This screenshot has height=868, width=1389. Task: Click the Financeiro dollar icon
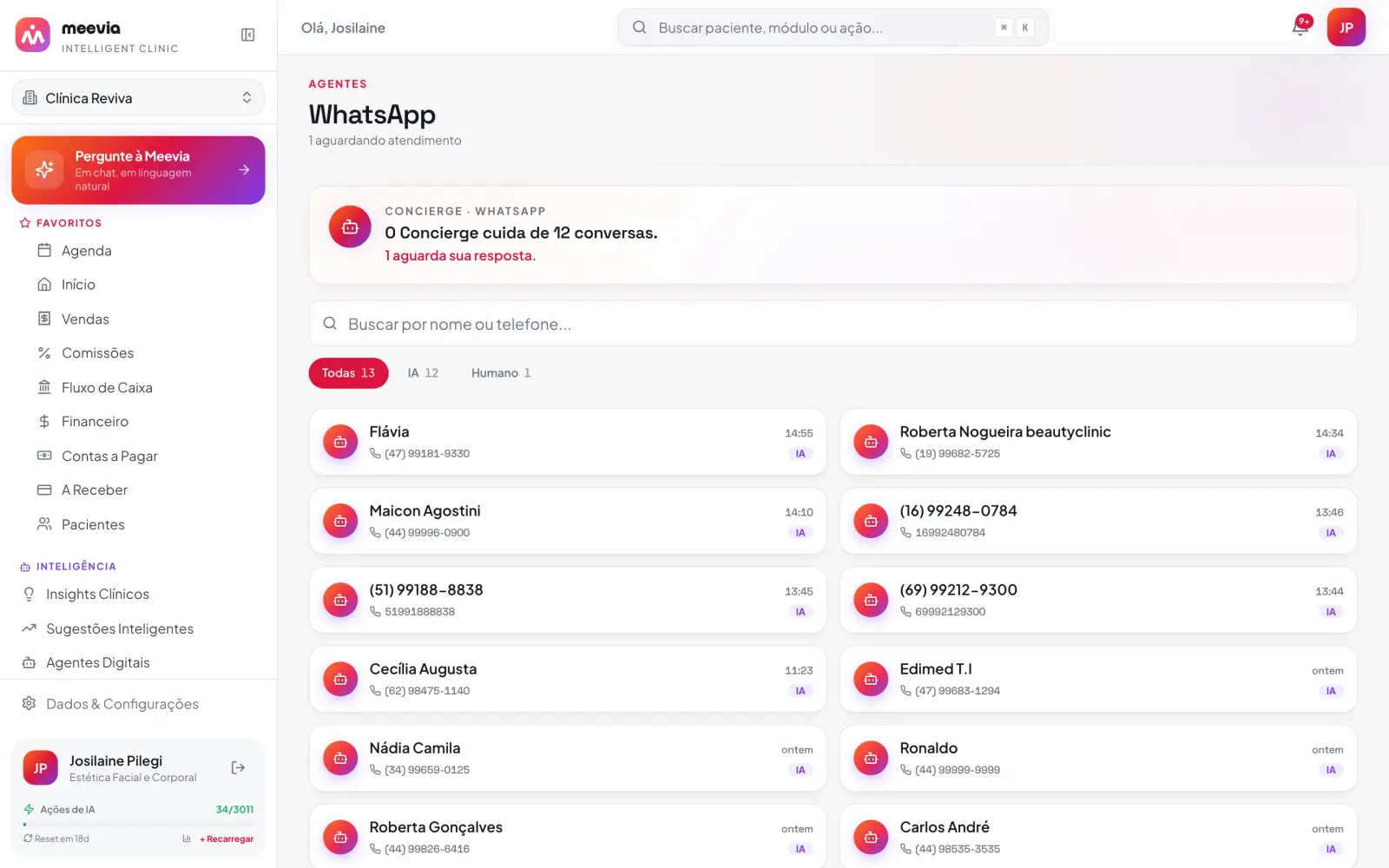tap(44, 422)
